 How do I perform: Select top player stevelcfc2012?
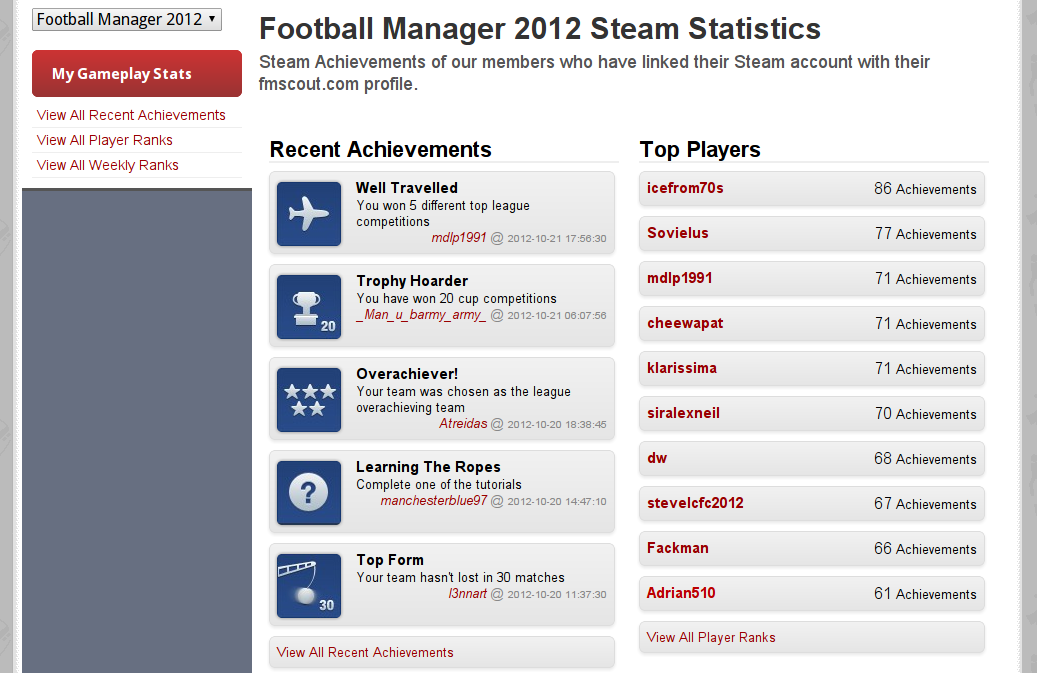click(x=695, y=503)
